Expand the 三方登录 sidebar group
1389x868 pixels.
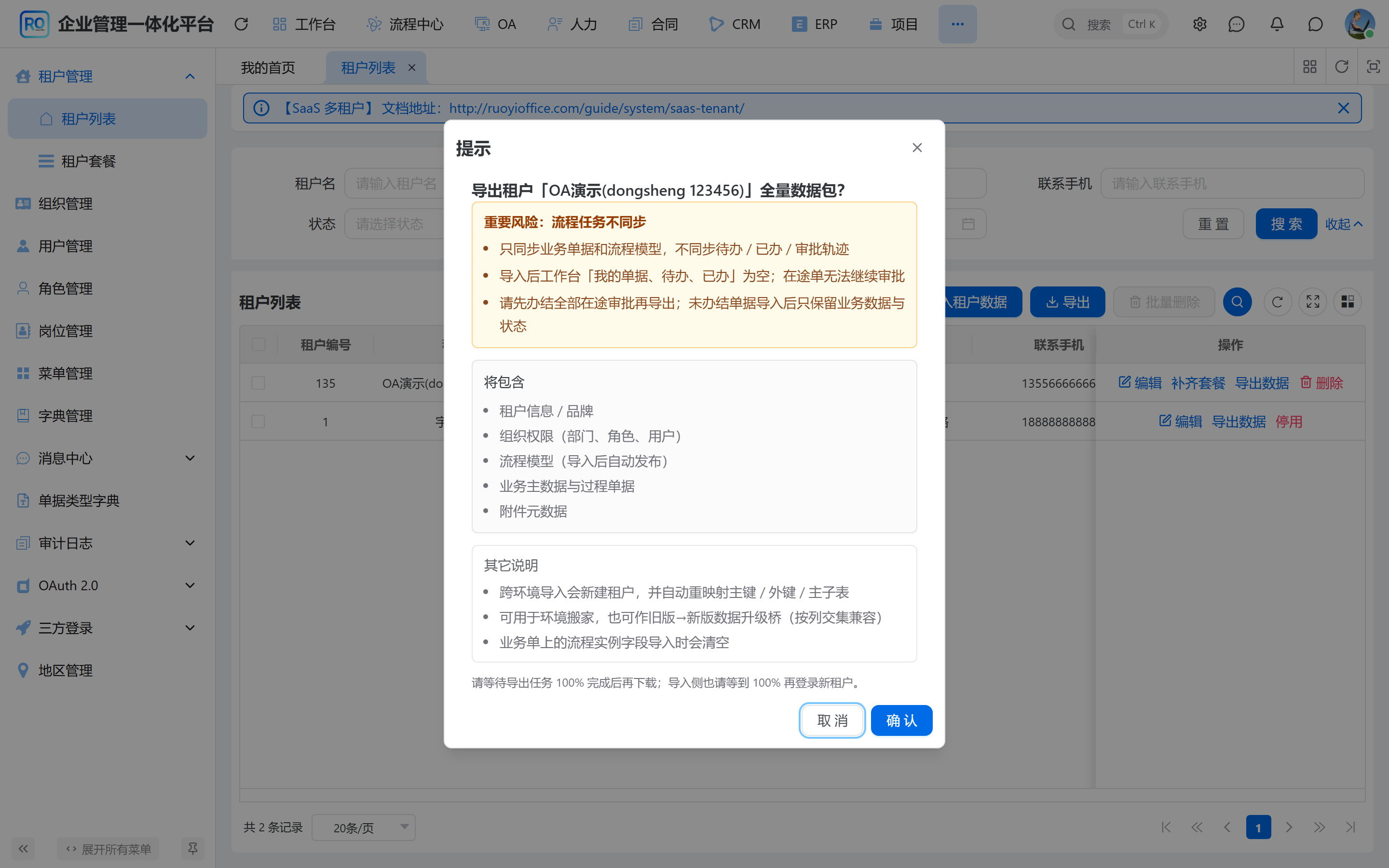pos(108,628)
